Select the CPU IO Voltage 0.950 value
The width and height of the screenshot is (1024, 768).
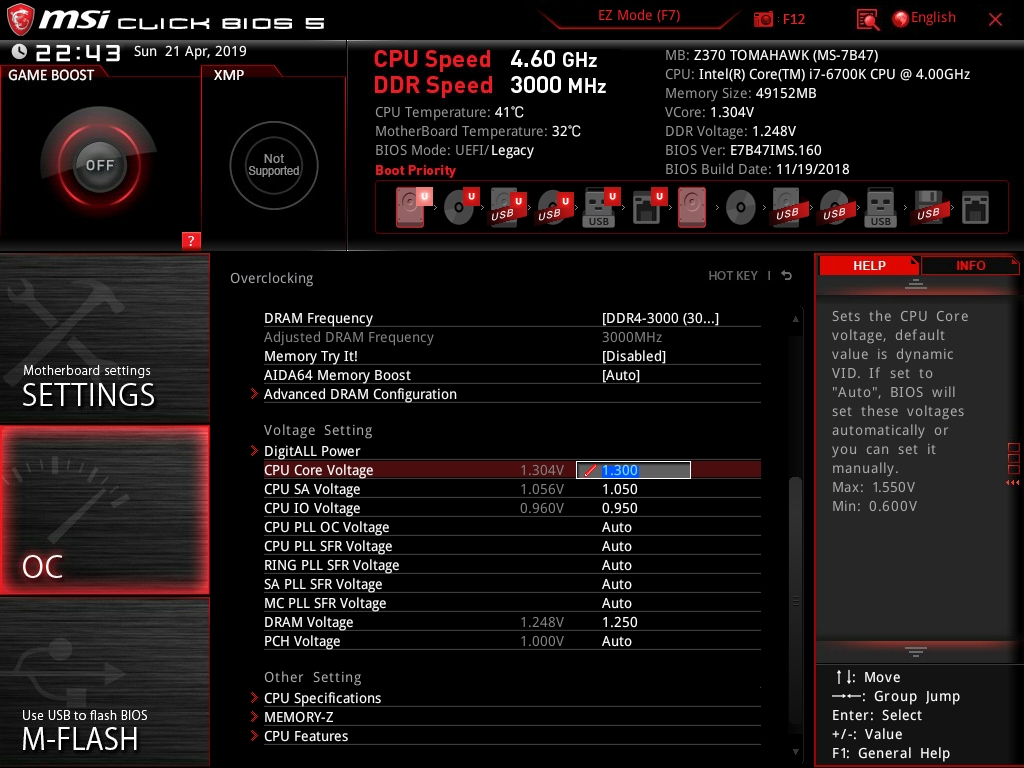coord(619,508)
